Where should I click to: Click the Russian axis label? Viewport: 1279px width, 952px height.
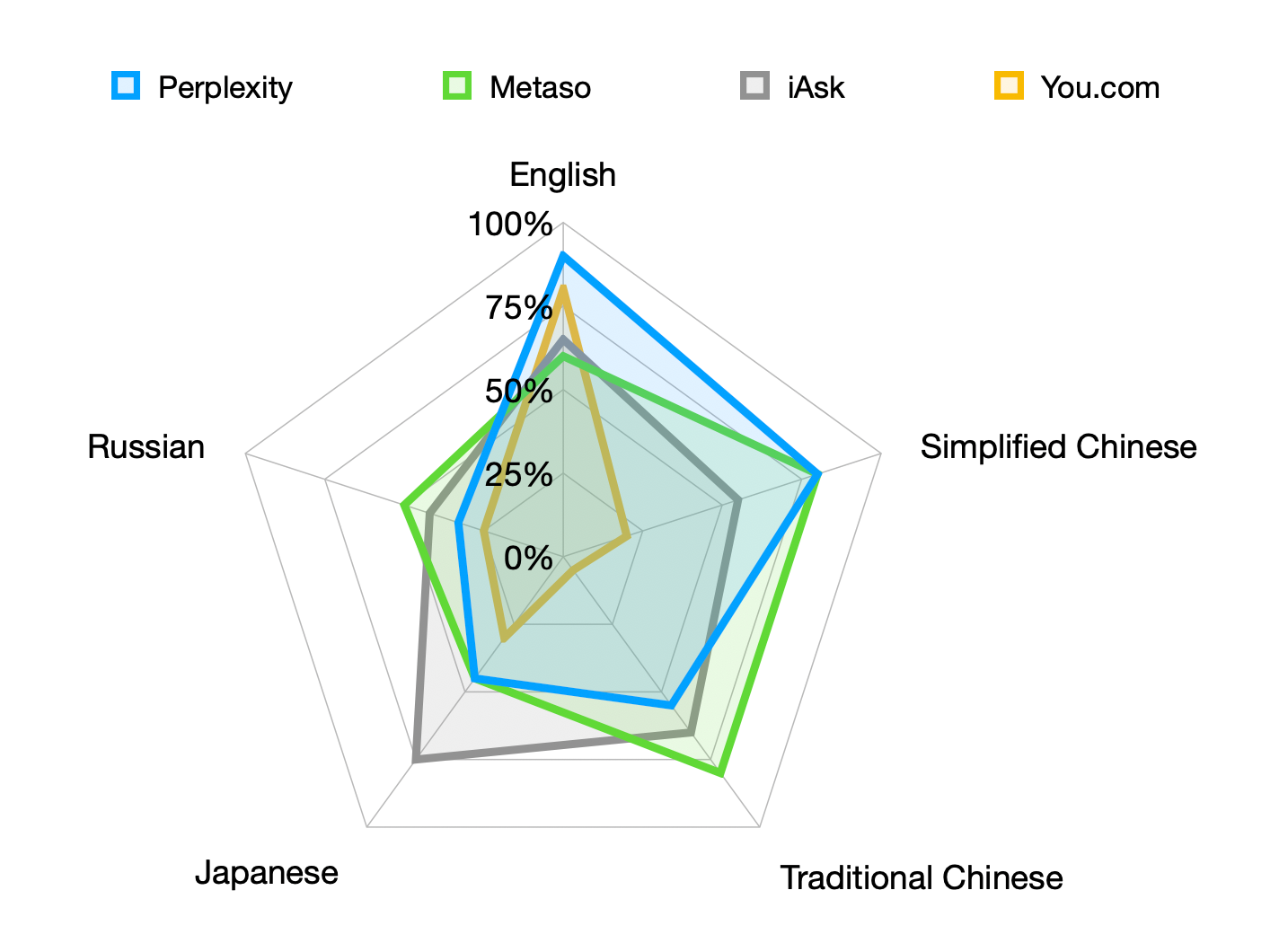[x=146, y=447]
